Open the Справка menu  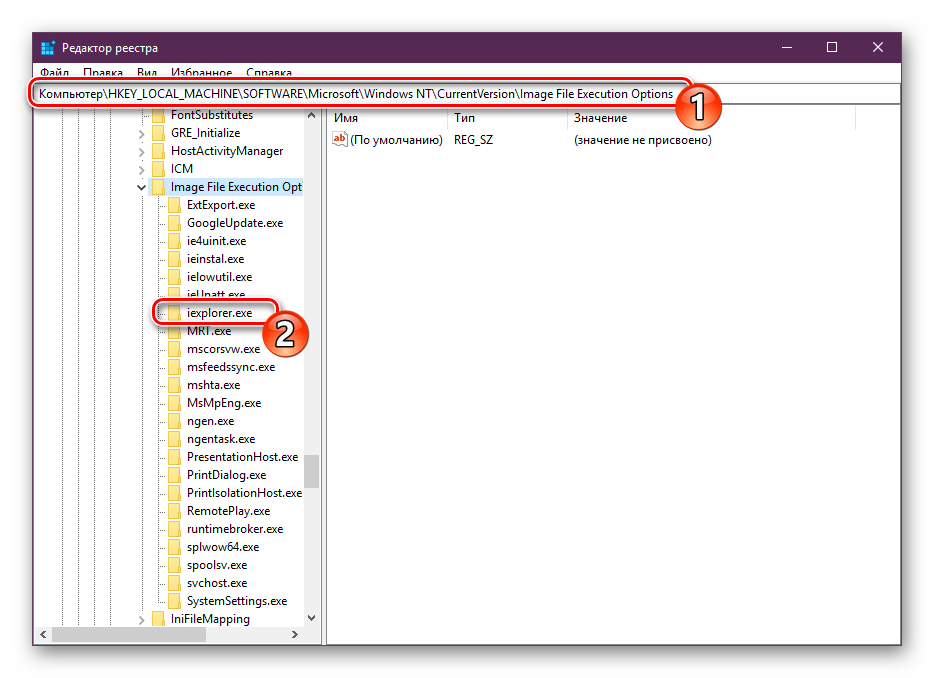(269, 73)
